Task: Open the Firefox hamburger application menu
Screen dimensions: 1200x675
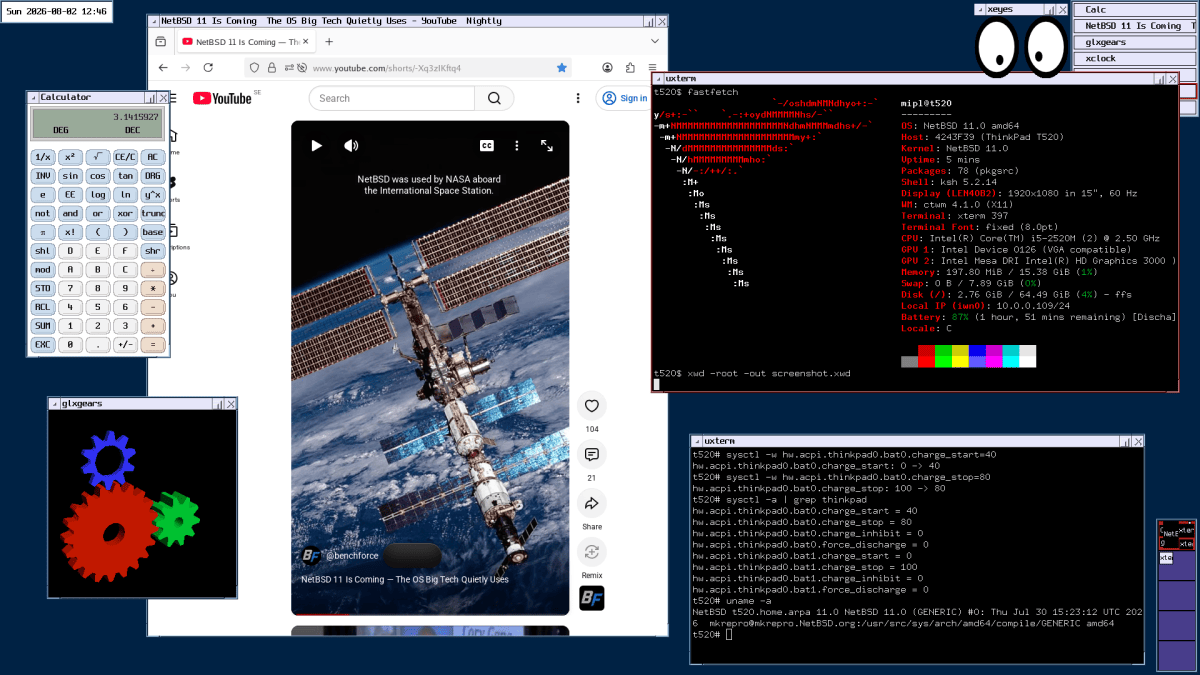Action: 654,68
